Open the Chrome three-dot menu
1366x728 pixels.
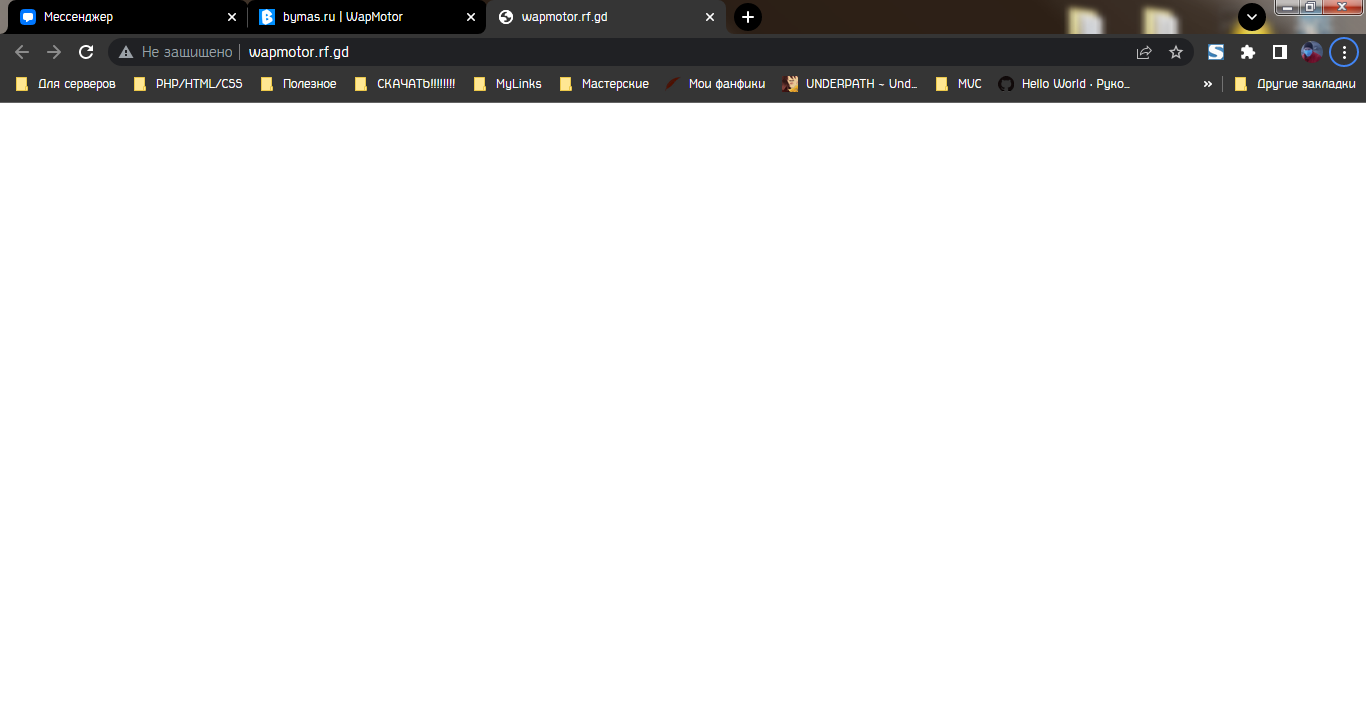(x=1344, y=52)
